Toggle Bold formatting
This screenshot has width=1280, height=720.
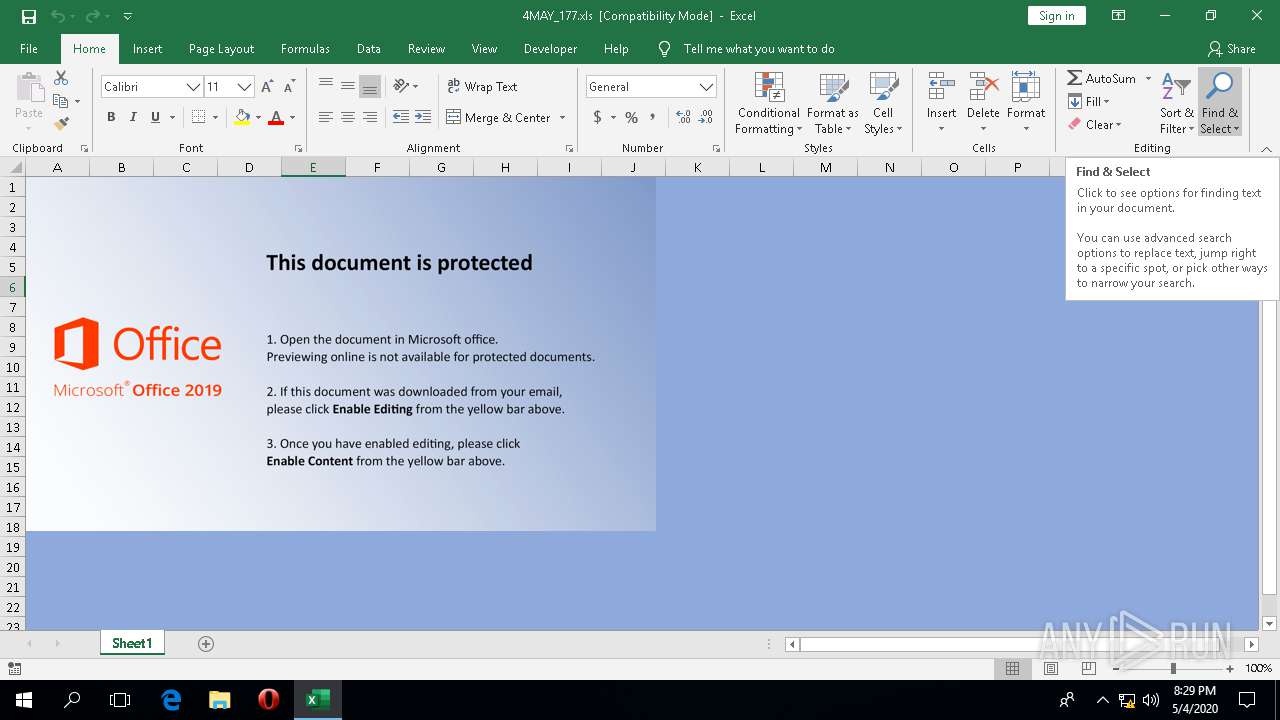[111, 117]
